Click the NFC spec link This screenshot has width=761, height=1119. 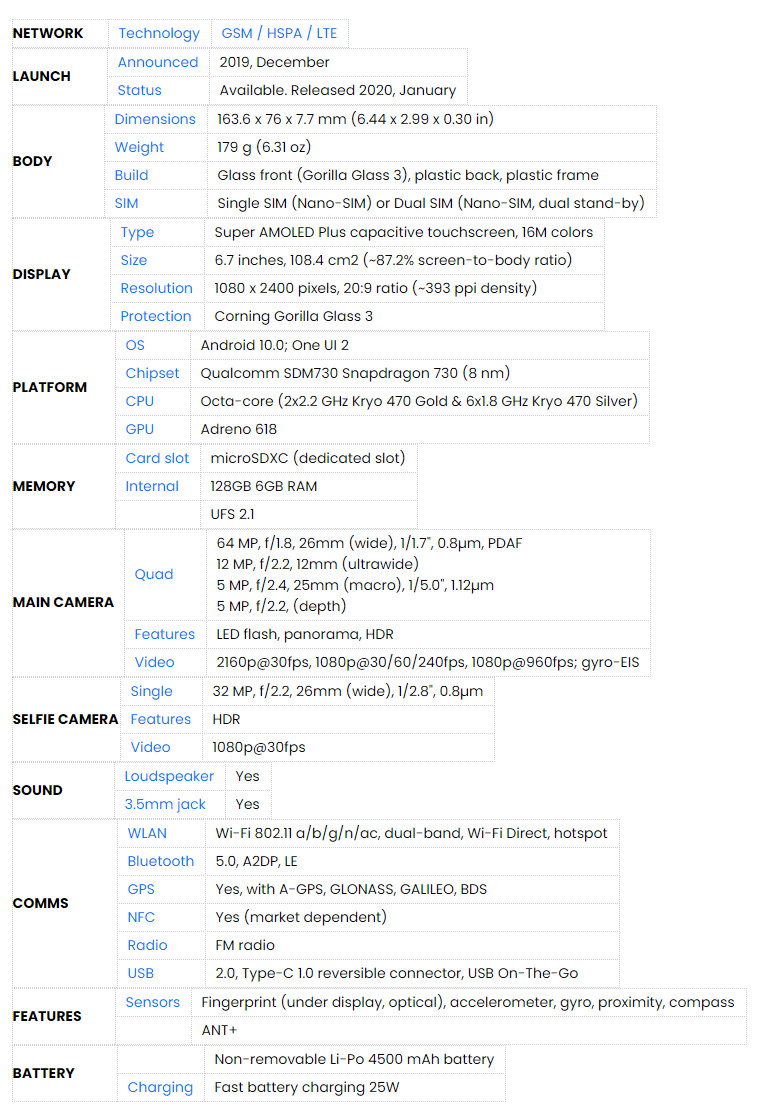tap(141, 917)
